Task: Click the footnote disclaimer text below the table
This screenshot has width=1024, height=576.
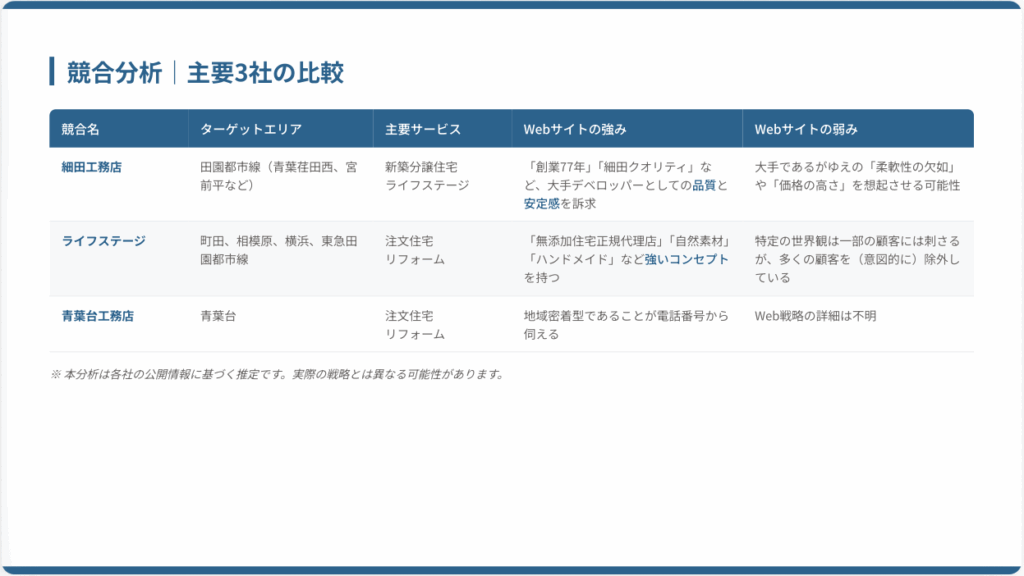Action: click(x=280, y=372)
